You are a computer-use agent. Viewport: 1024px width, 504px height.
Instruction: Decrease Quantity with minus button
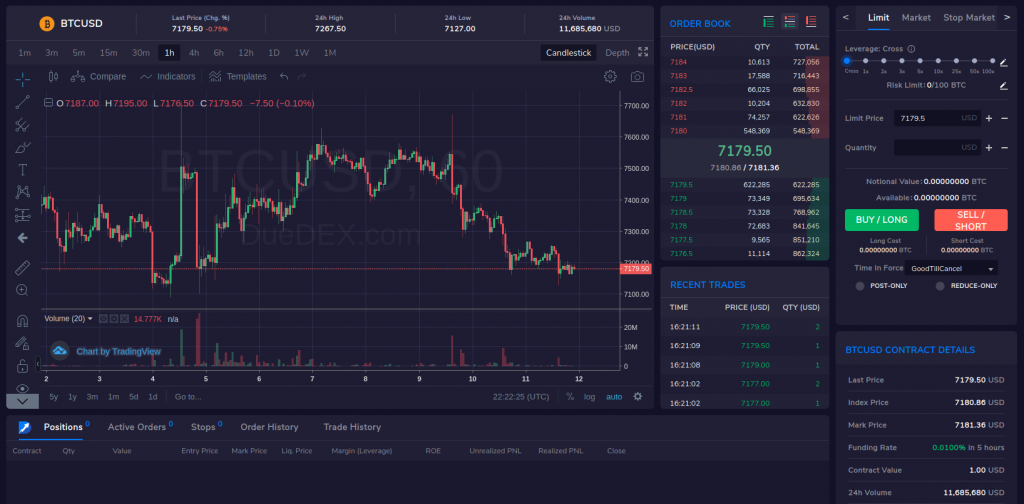coord(1004,148)
